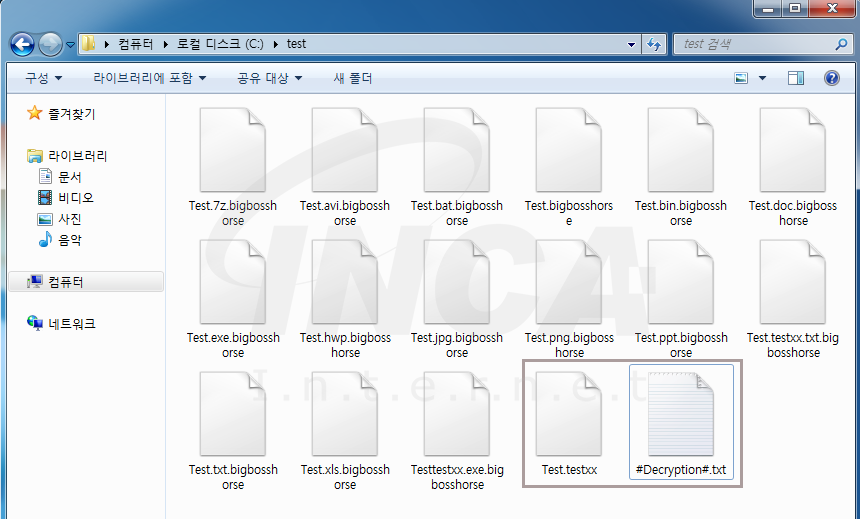Select the Test.avi.bigbosshorse file
Screen dimensions: 860x519
(345, 167)
